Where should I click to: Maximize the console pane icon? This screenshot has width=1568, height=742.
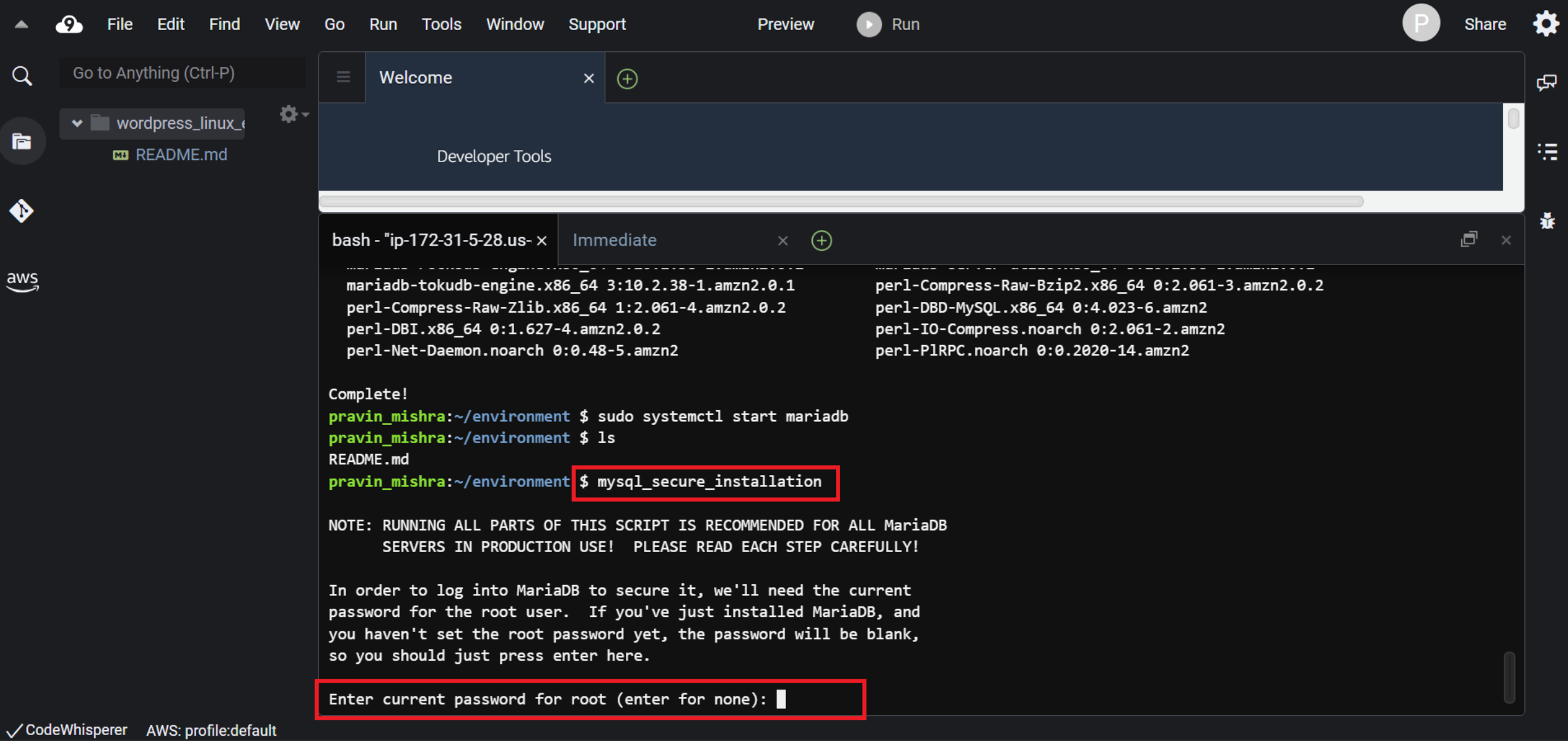[x=1469, y=239]
